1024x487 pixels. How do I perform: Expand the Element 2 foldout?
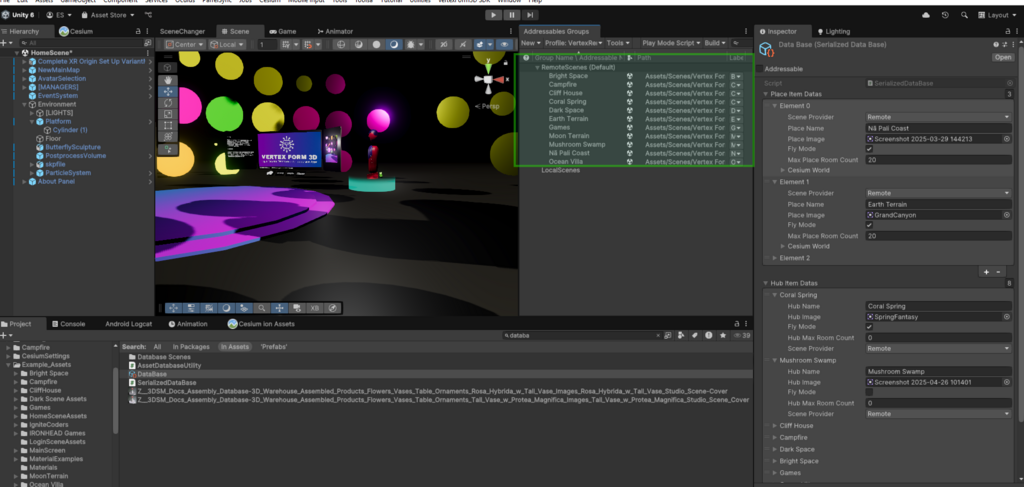tap(775, 257)
